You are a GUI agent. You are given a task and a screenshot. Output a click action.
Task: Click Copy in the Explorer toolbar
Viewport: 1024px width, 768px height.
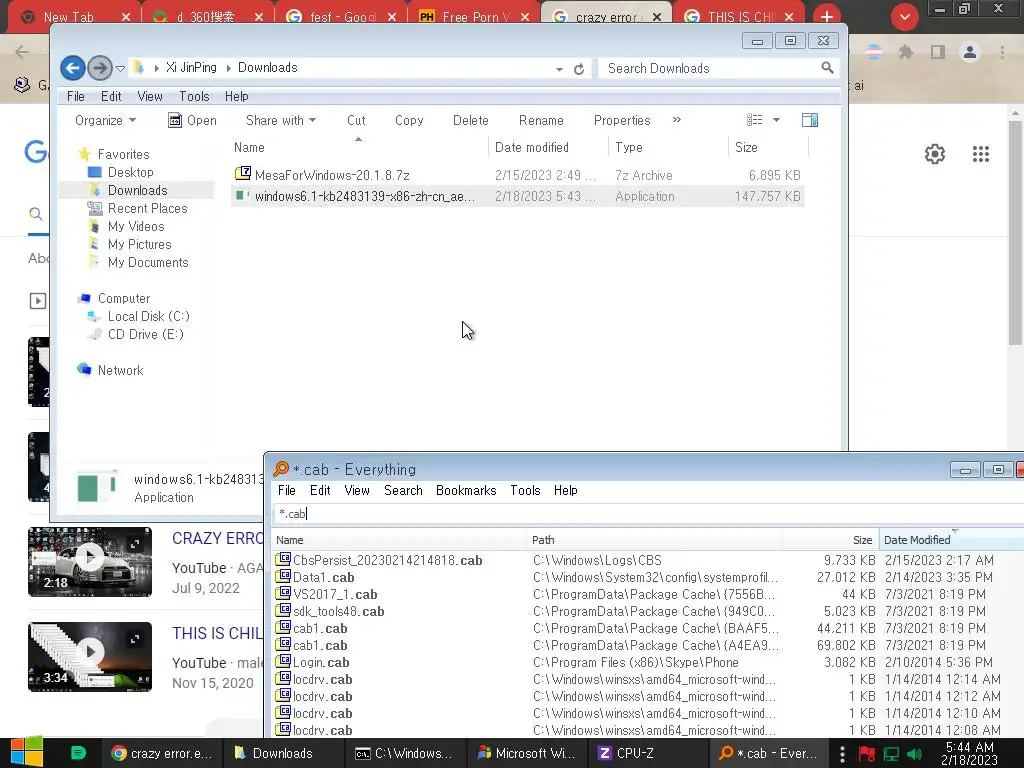pos(409,120)
